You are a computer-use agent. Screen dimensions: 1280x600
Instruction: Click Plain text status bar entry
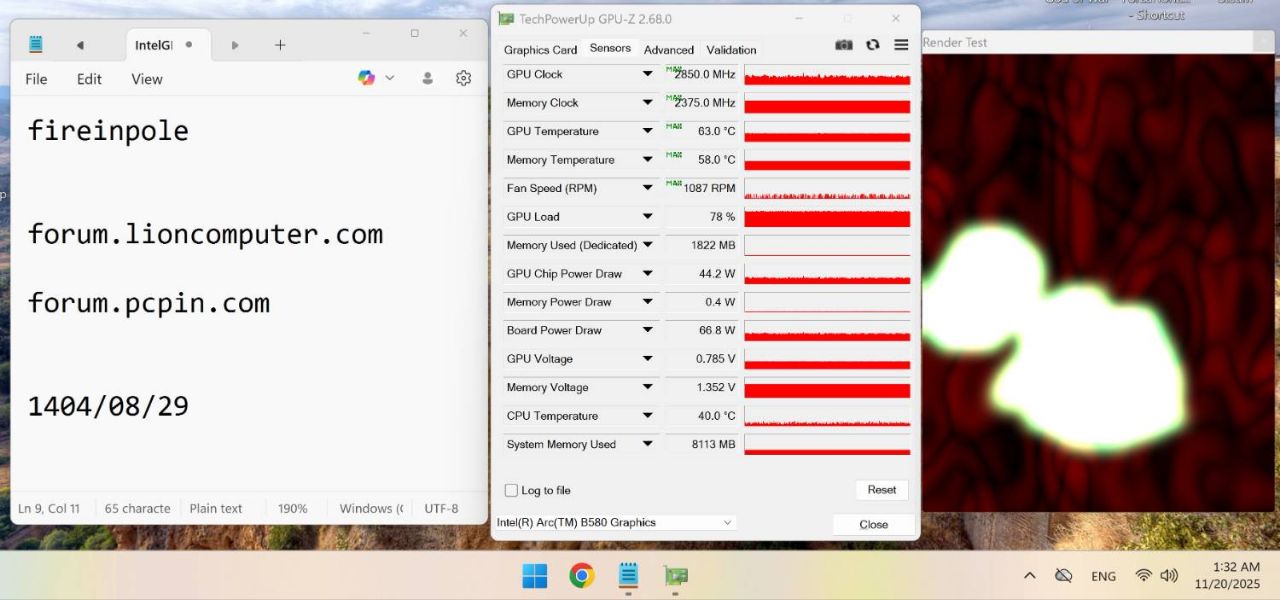point(216,509)
